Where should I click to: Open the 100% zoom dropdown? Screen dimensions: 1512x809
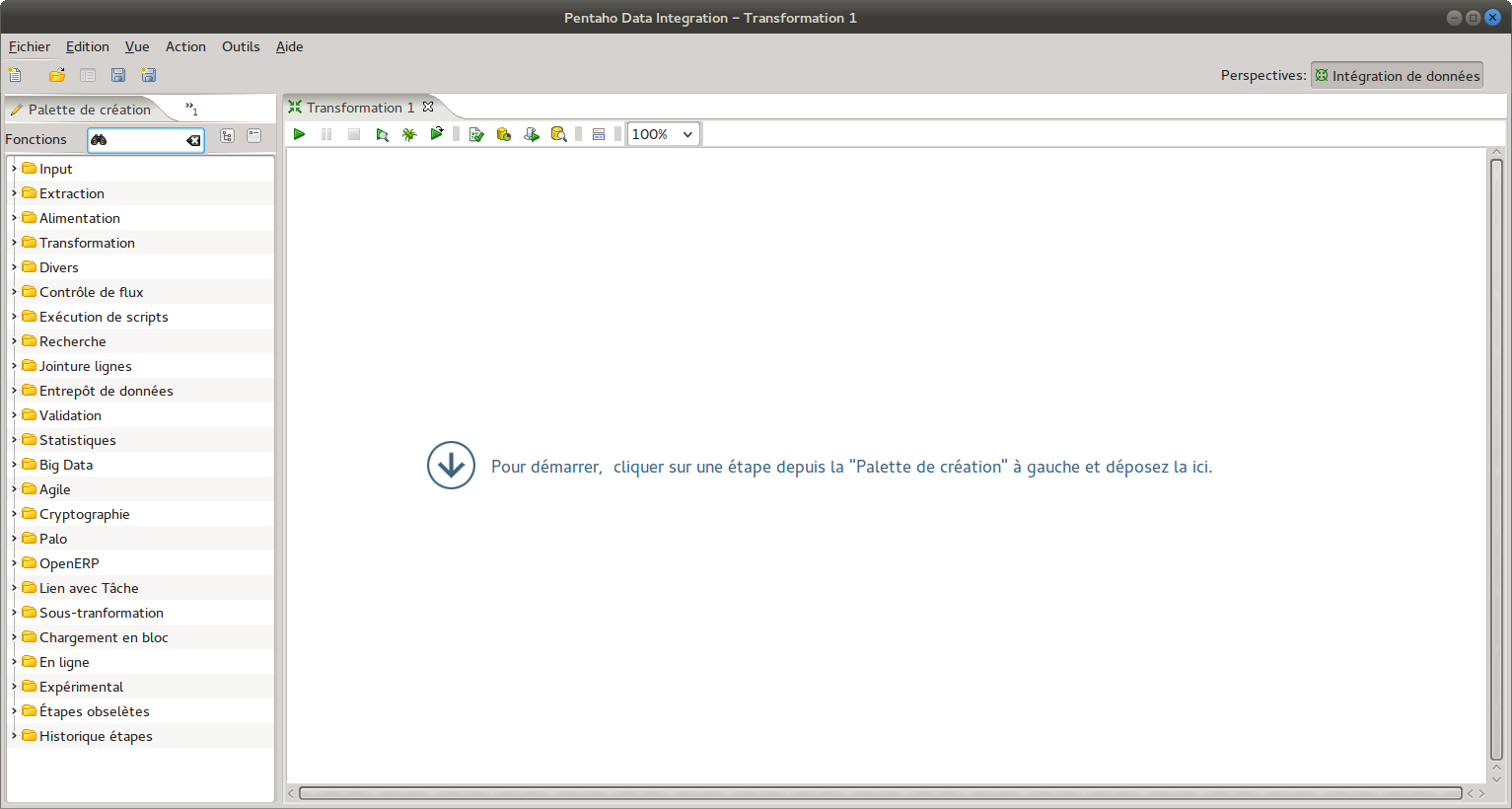point(664,134)
